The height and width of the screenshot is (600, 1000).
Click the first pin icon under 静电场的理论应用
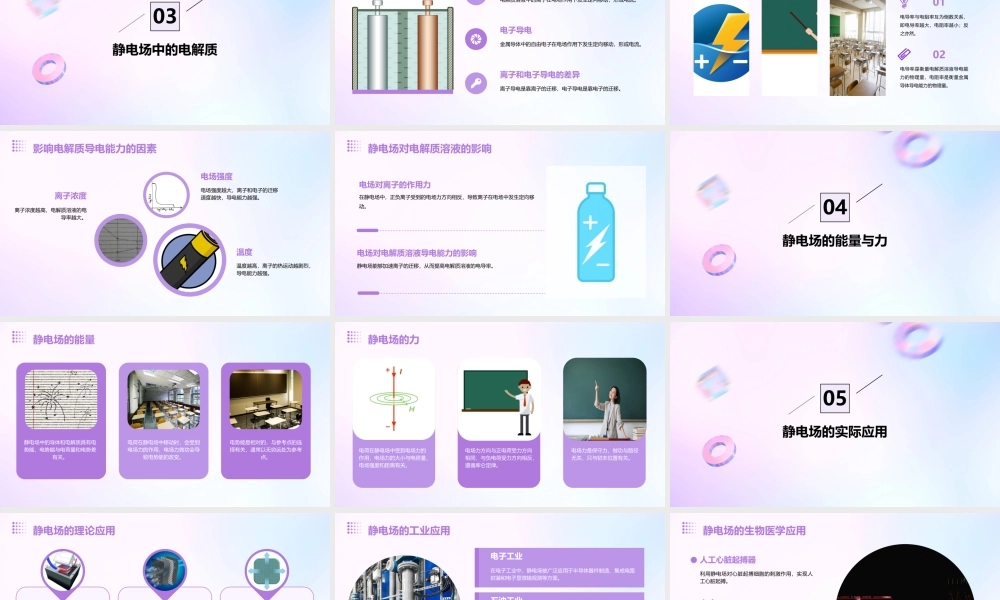coord(62,571)
